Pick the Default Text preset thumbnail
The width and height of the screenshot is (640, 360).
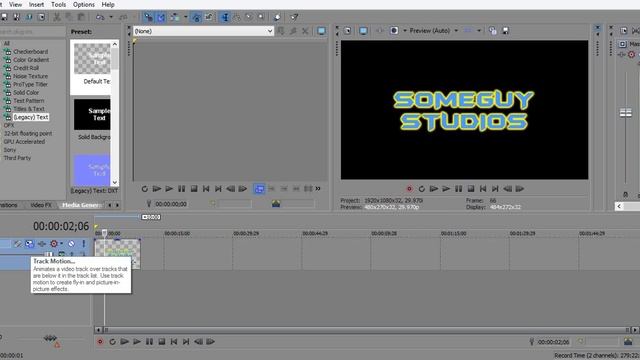pyautogui.click(x=92, y=59)
